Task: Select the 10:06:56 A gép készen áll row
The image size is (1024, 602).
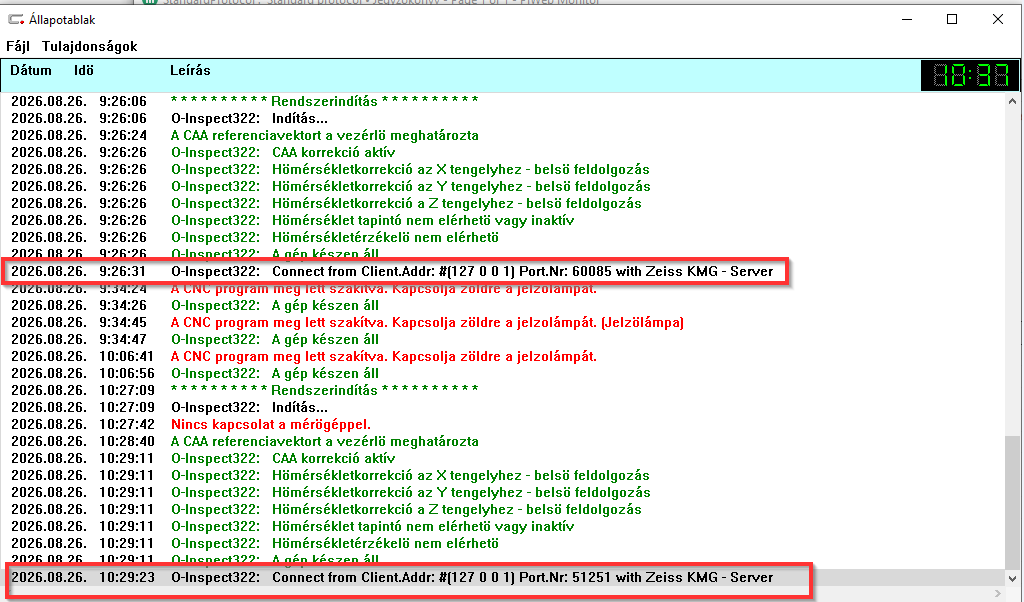Action: coord(503,373)
